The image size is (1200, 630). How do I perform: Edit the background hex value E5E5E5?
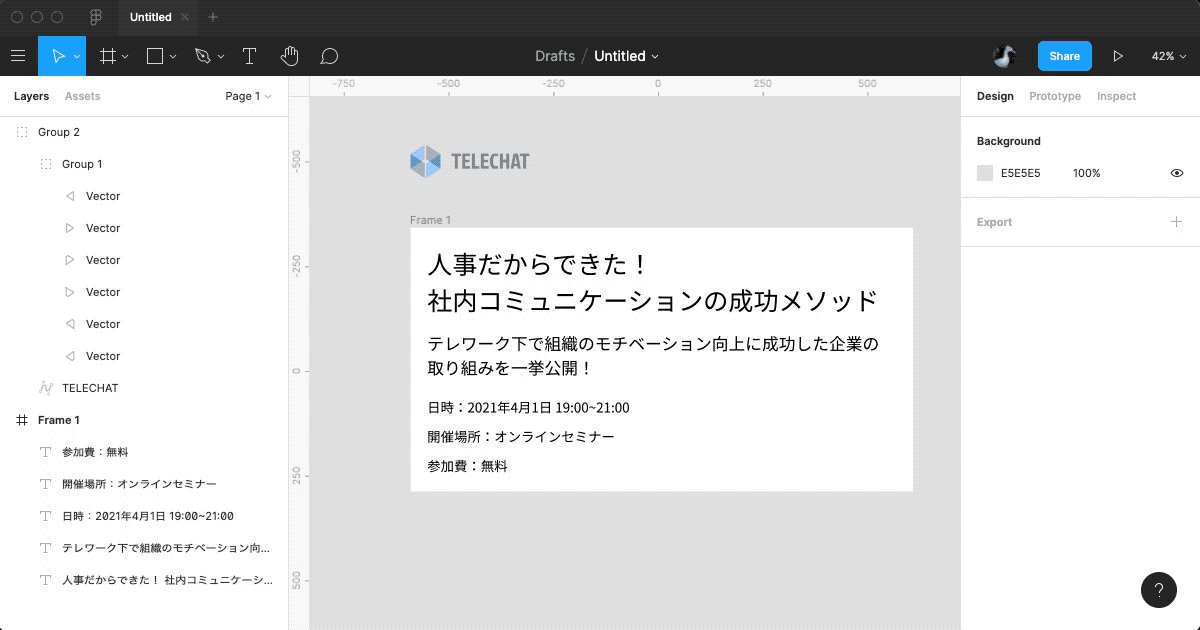pyautogui.click(x=1021, y=173)
